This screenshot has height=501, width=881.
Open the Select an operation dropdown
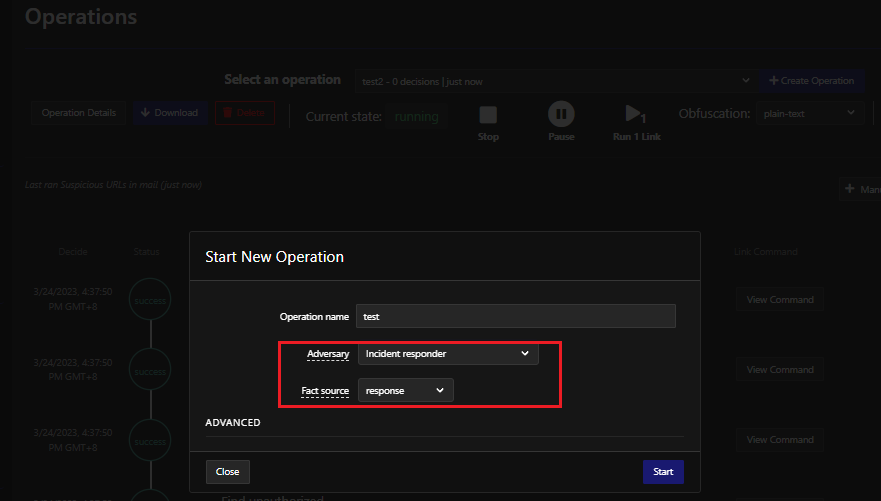(x=556, y=81)
